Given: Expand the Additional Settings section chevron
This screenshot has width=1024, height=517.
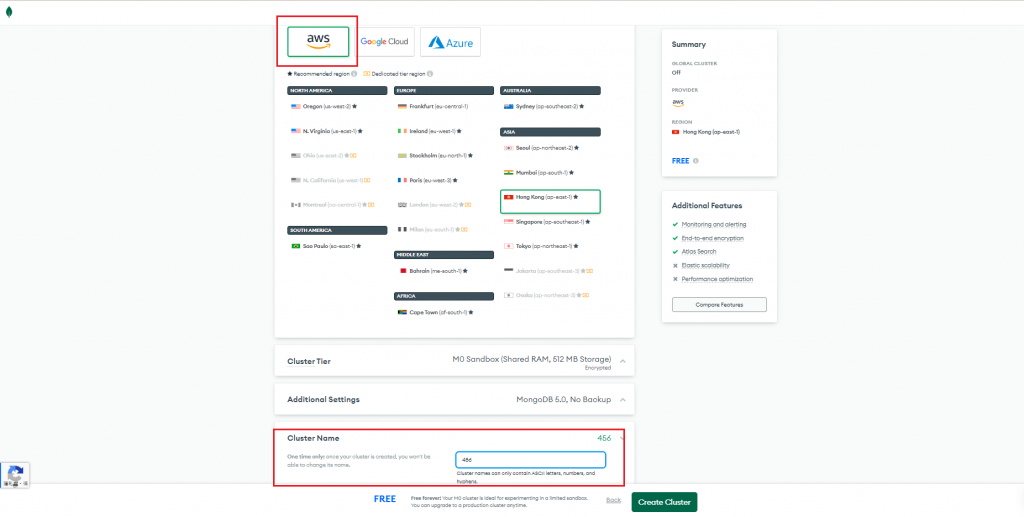Looking at the screenshot, I should pyautogui.click(x=622, y=400).
